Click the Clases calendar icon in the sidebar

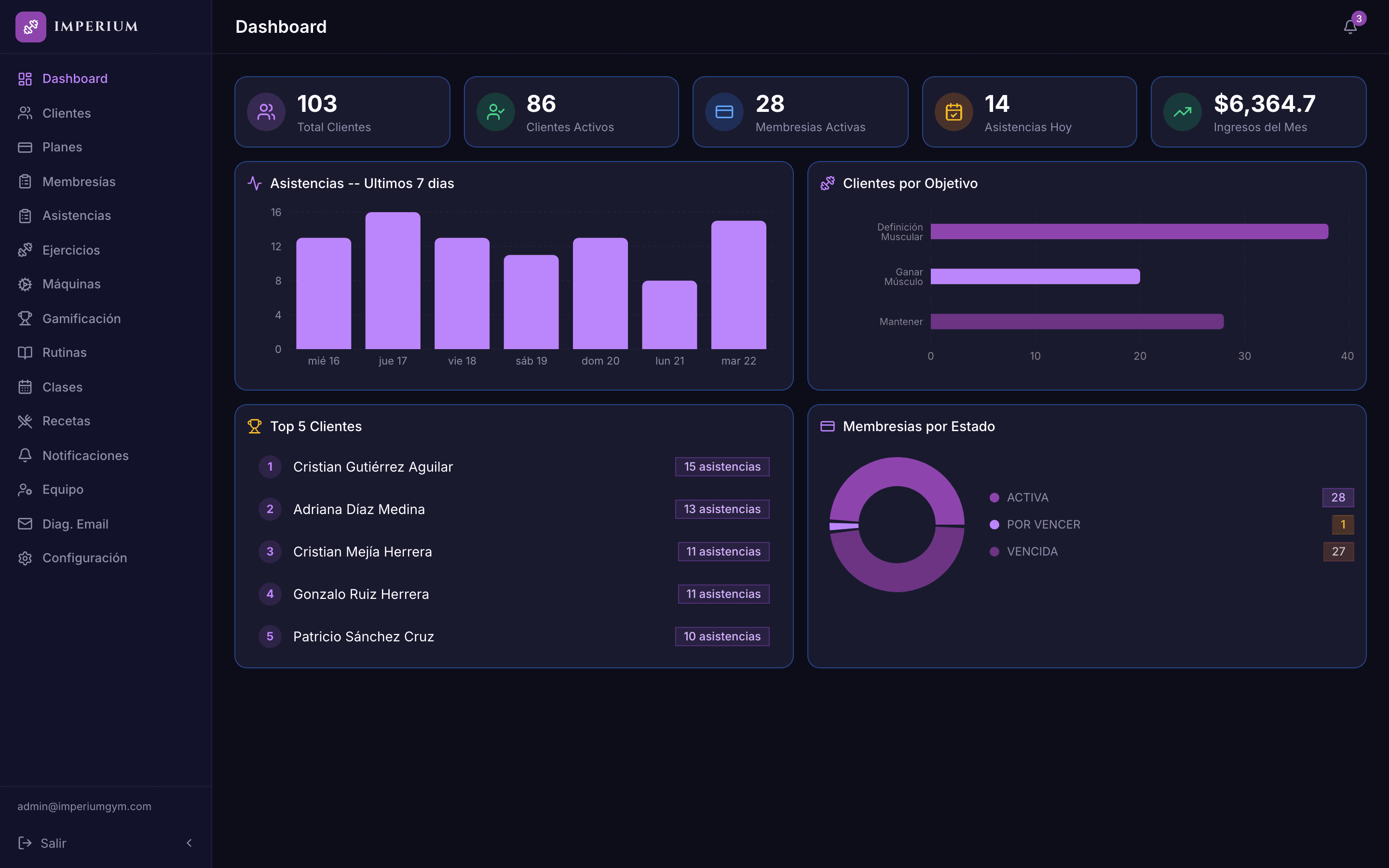[25, 387]
